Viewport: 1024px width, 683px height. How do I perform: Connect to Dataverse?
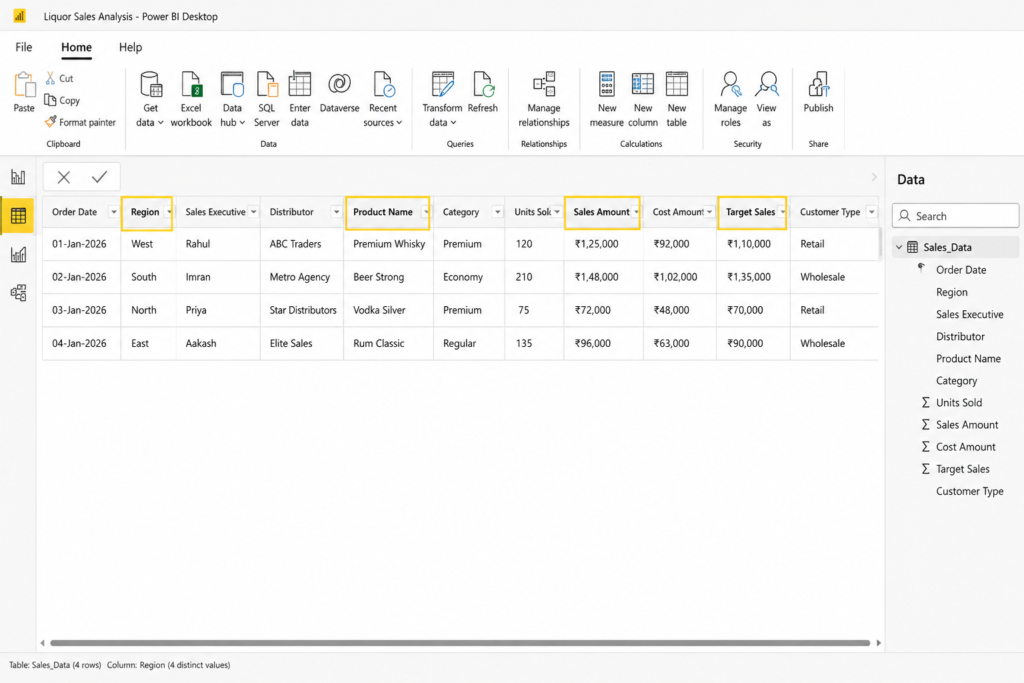click(339, 92)
